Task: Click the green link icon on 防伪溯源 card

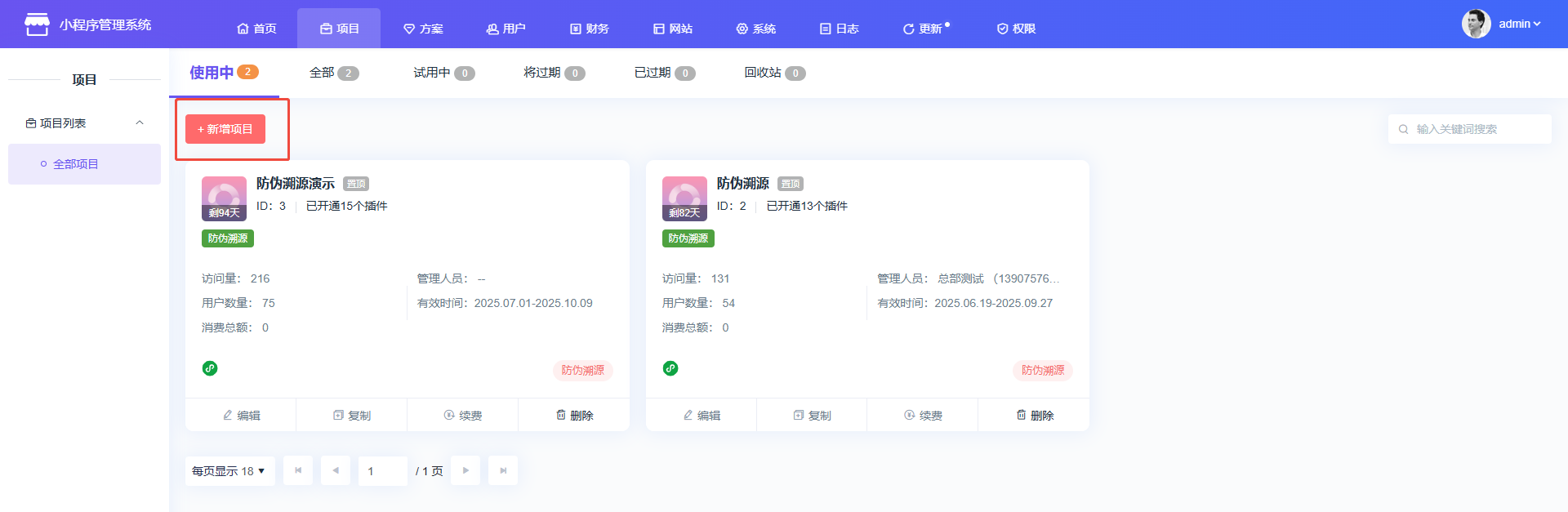Action: click(670, 368)
